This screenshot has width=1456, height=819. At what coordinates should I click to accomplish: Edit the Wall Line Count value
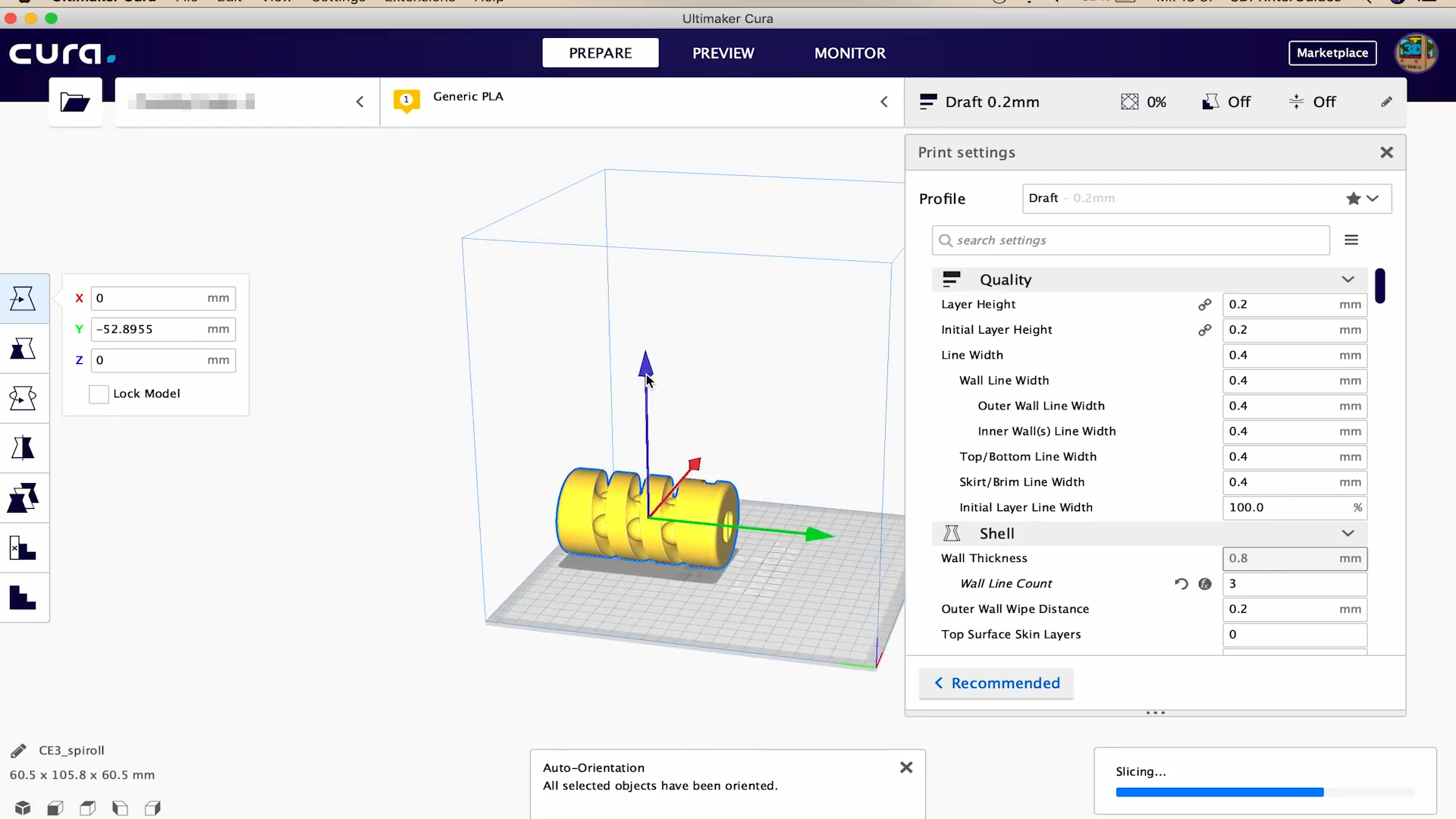click(1294, 584)
